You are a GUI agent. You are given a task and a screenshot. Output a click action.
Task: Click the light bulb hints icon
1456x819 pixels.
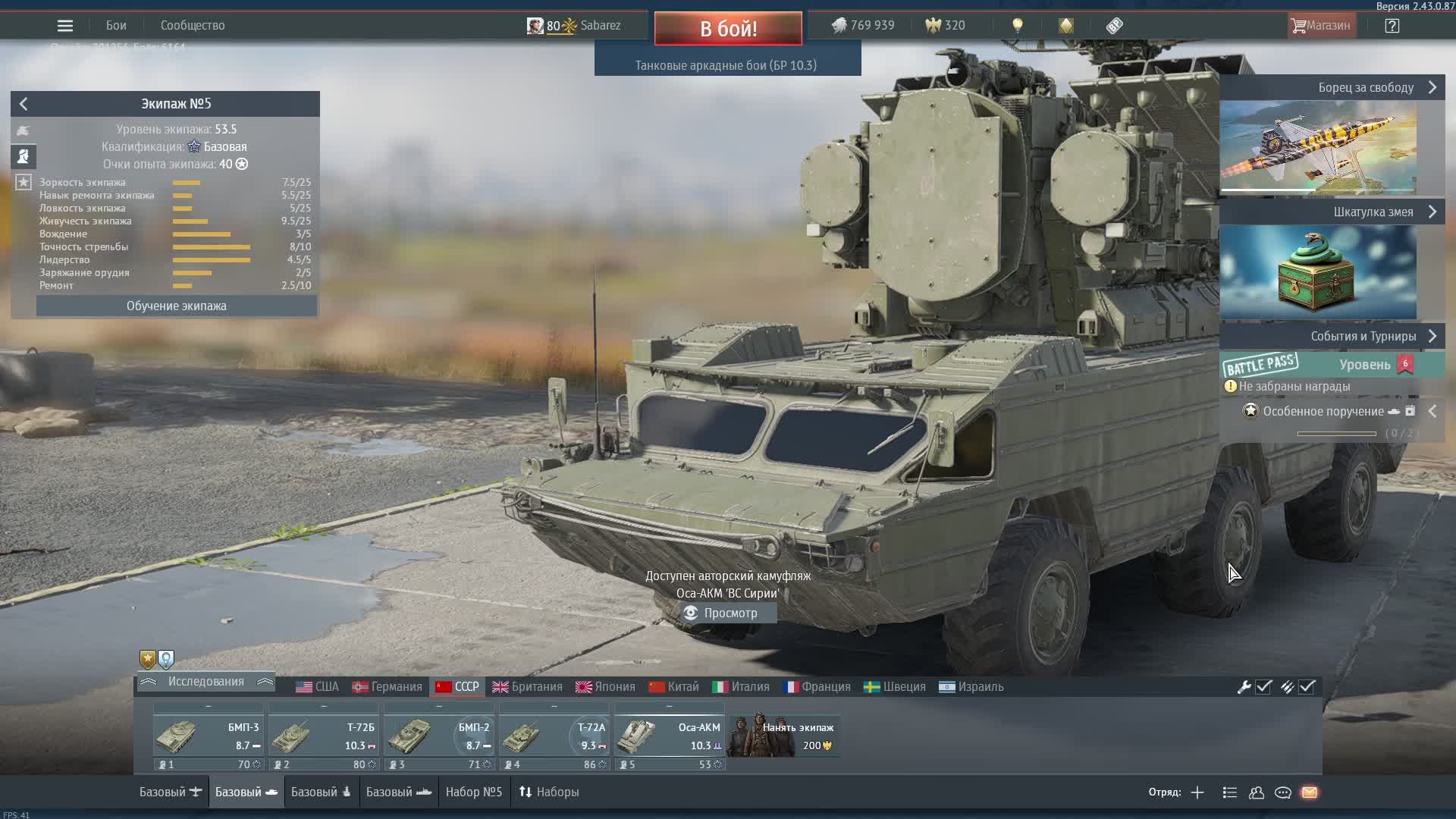coord(1018,26)
